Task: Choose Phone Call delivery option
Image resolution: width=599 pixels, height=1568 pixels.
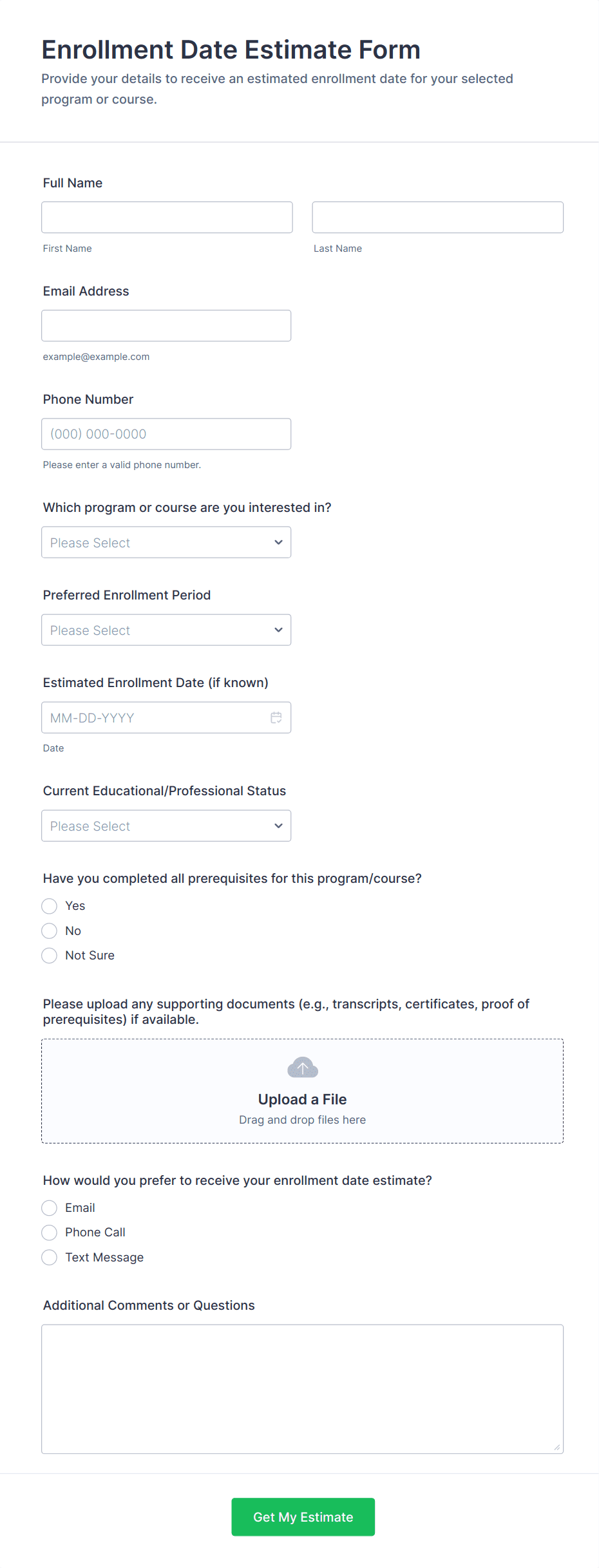Action: click(50, 1233)
